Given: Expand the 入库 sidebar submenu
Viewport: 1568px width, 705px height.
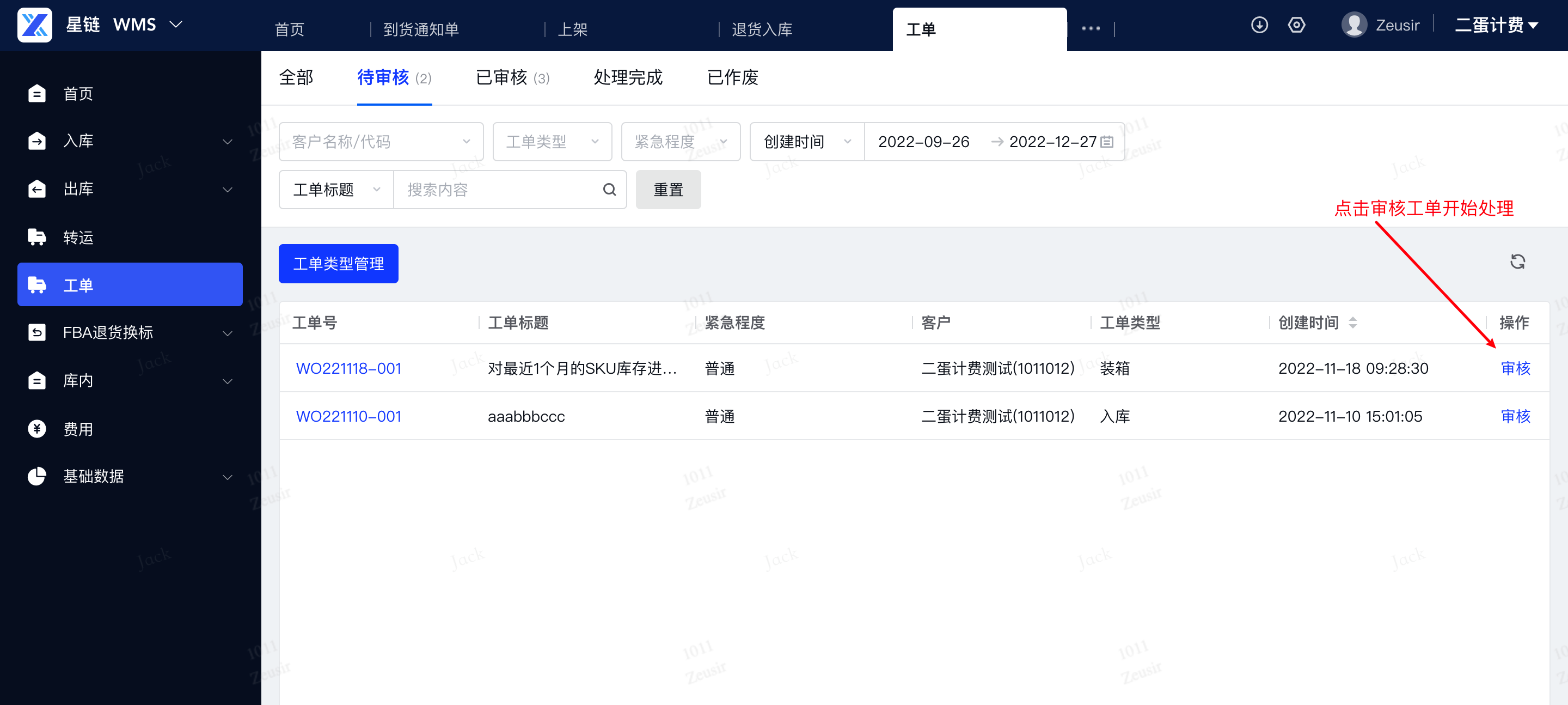Looking at the screenshot, I should [x=228, y=141].
